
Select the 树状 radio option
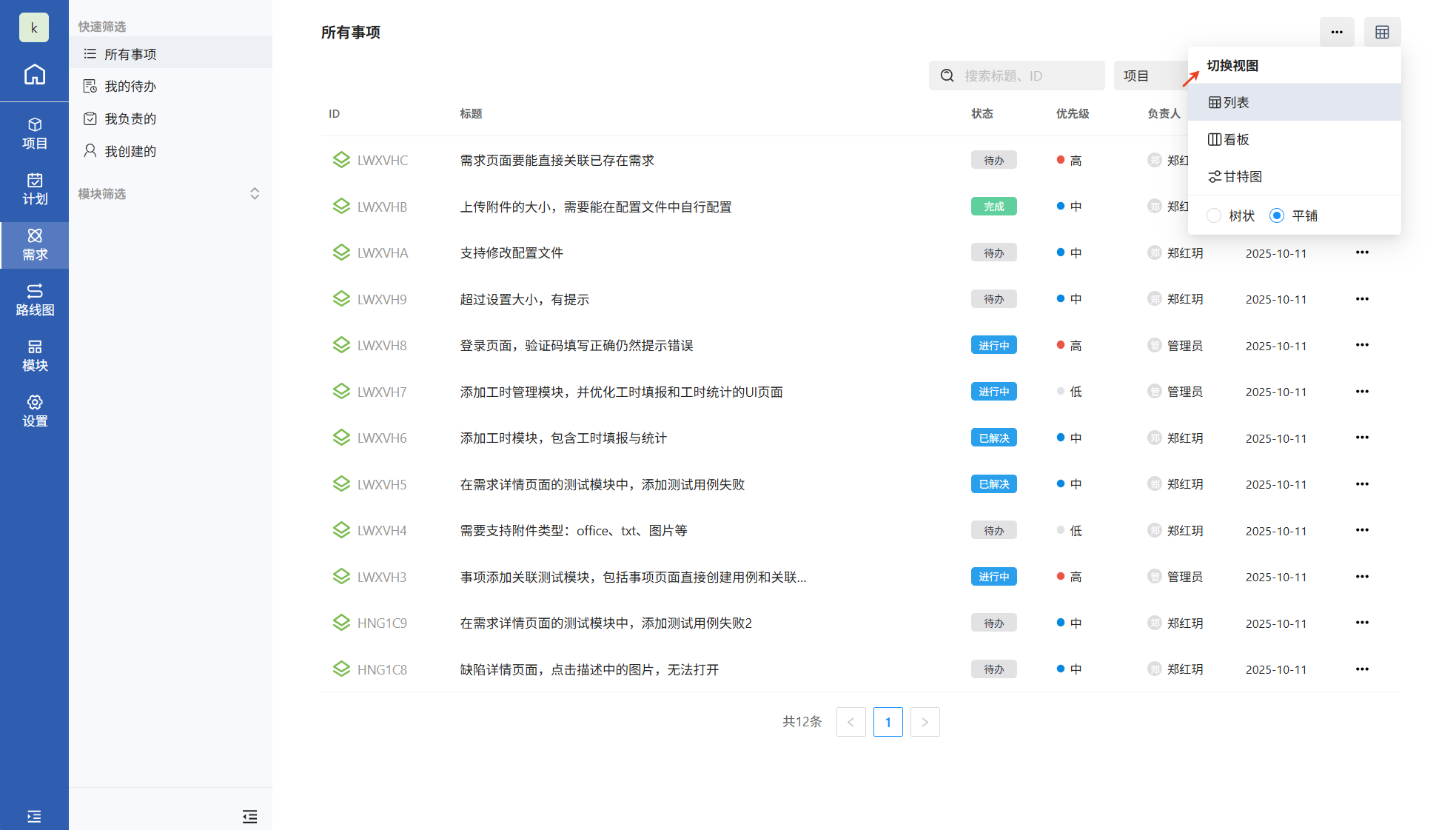(1214, 215)
